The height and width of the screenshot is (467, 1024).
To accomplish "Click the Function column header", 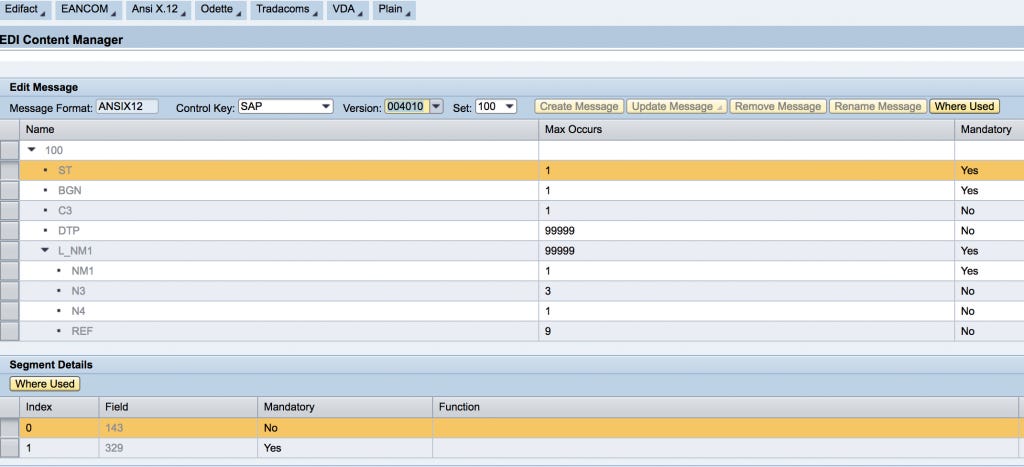I will (725, 407).
